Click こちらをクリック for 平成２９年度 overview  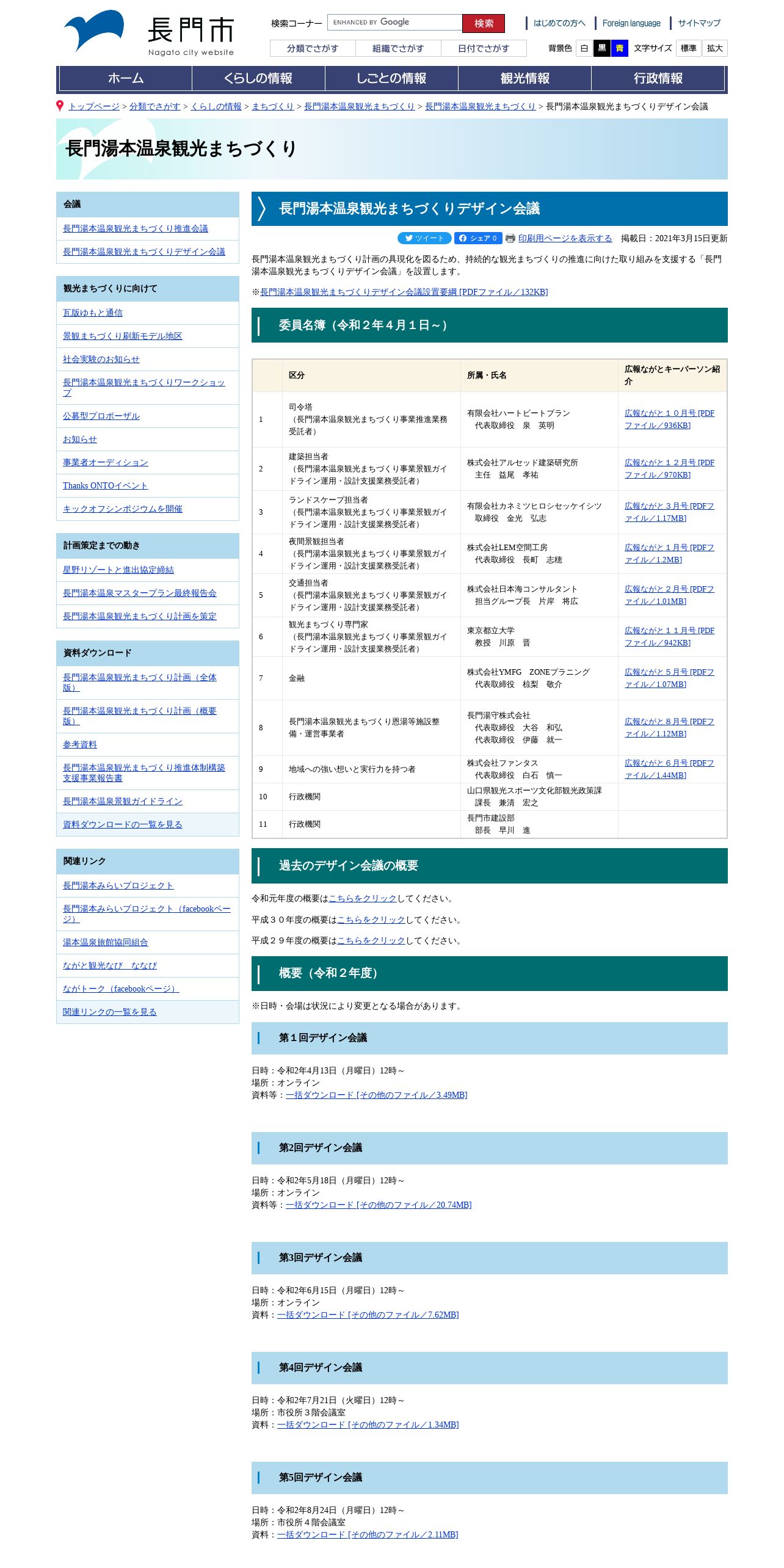click(x=371, y=940)
